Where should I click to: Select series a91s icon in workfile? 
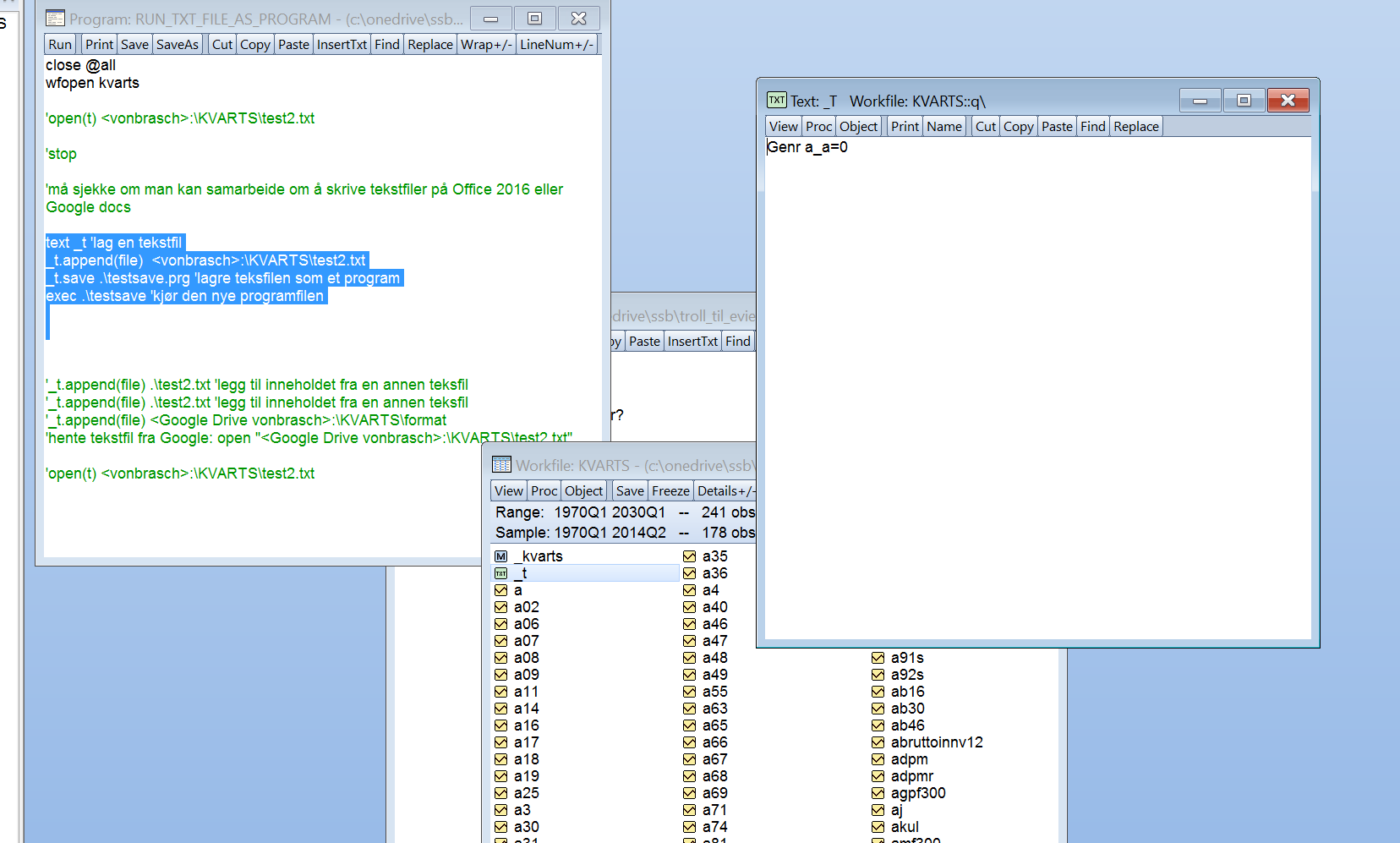pyautogui.click(x=878, y=658)
